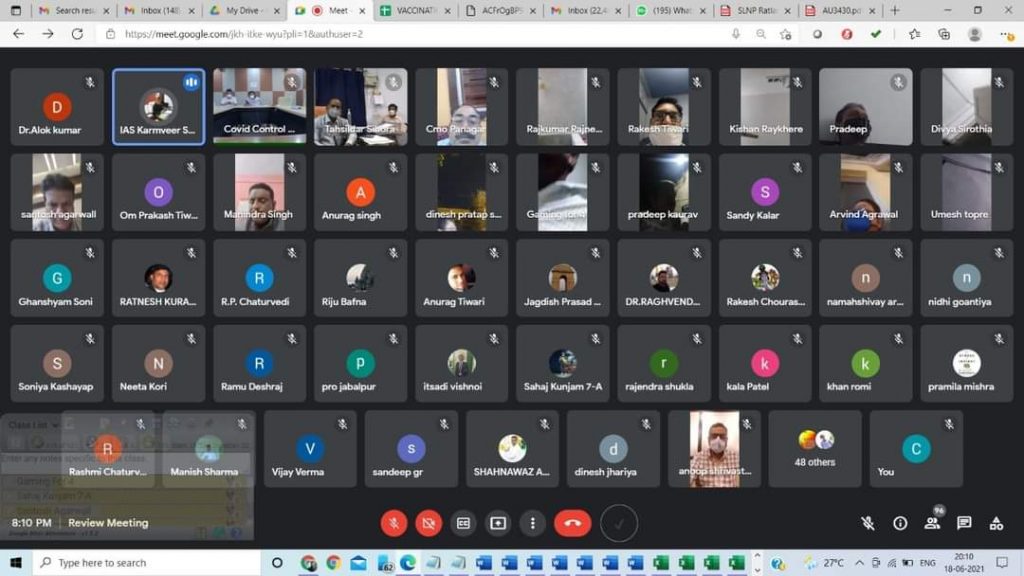Open the in-call chat panel
This screenshot has height=576, width=1024.
(x=964, y=523)
